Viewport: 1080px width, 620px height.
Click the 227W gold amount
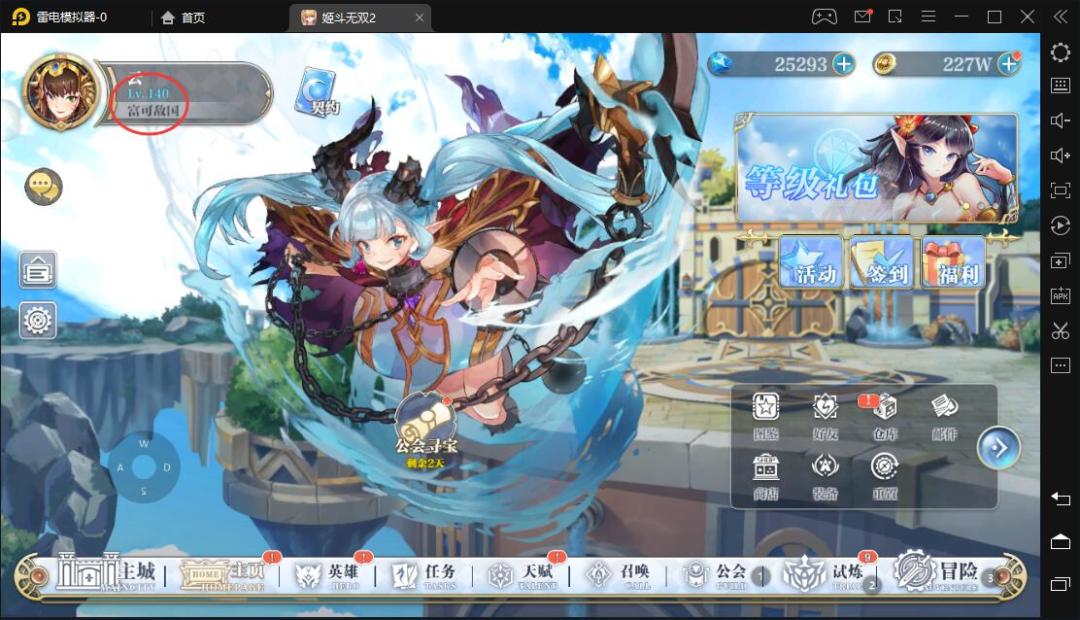[x=967, y=65]
